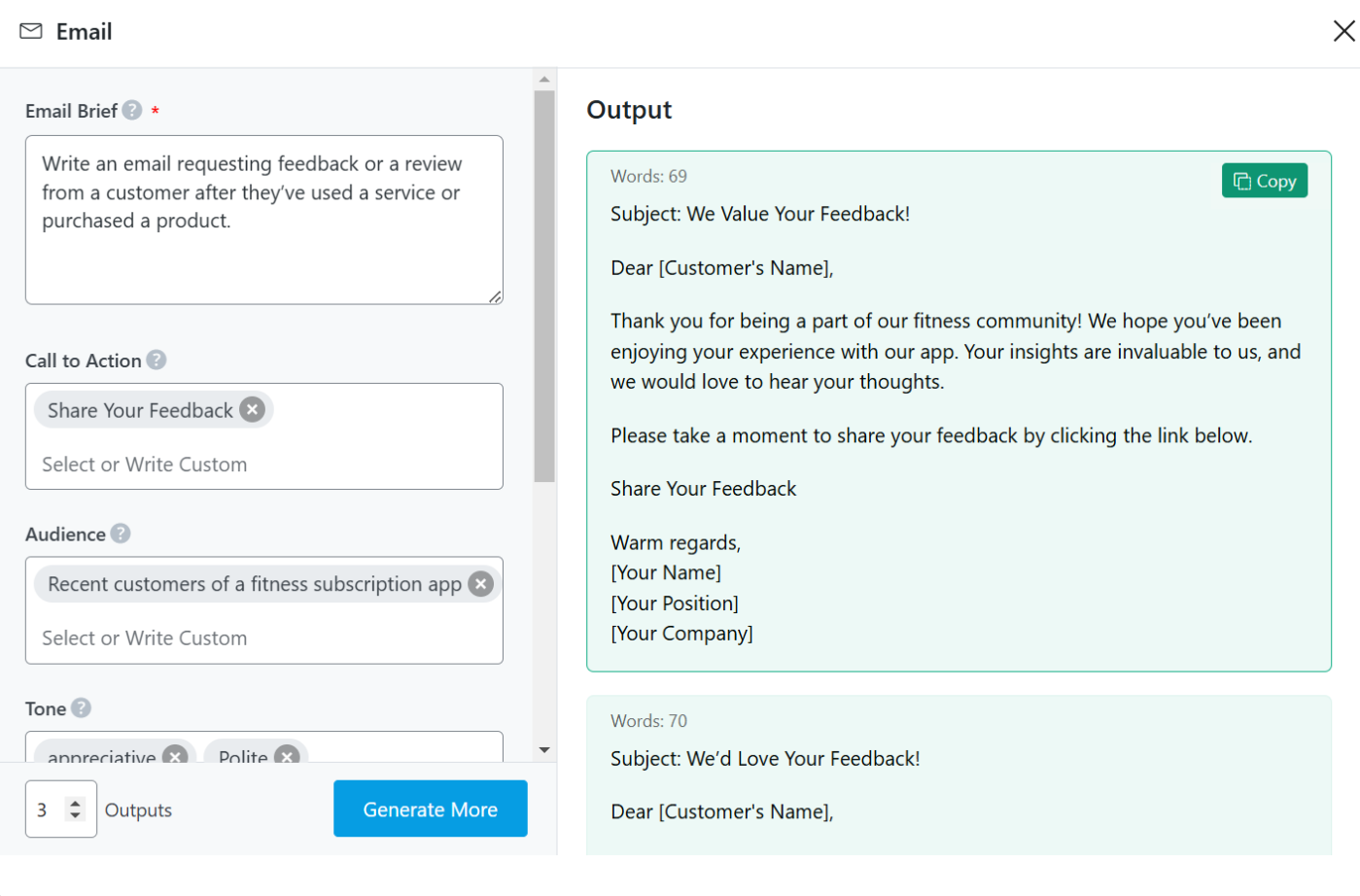Decrease the Outputs count stepper

click(76, 815)
